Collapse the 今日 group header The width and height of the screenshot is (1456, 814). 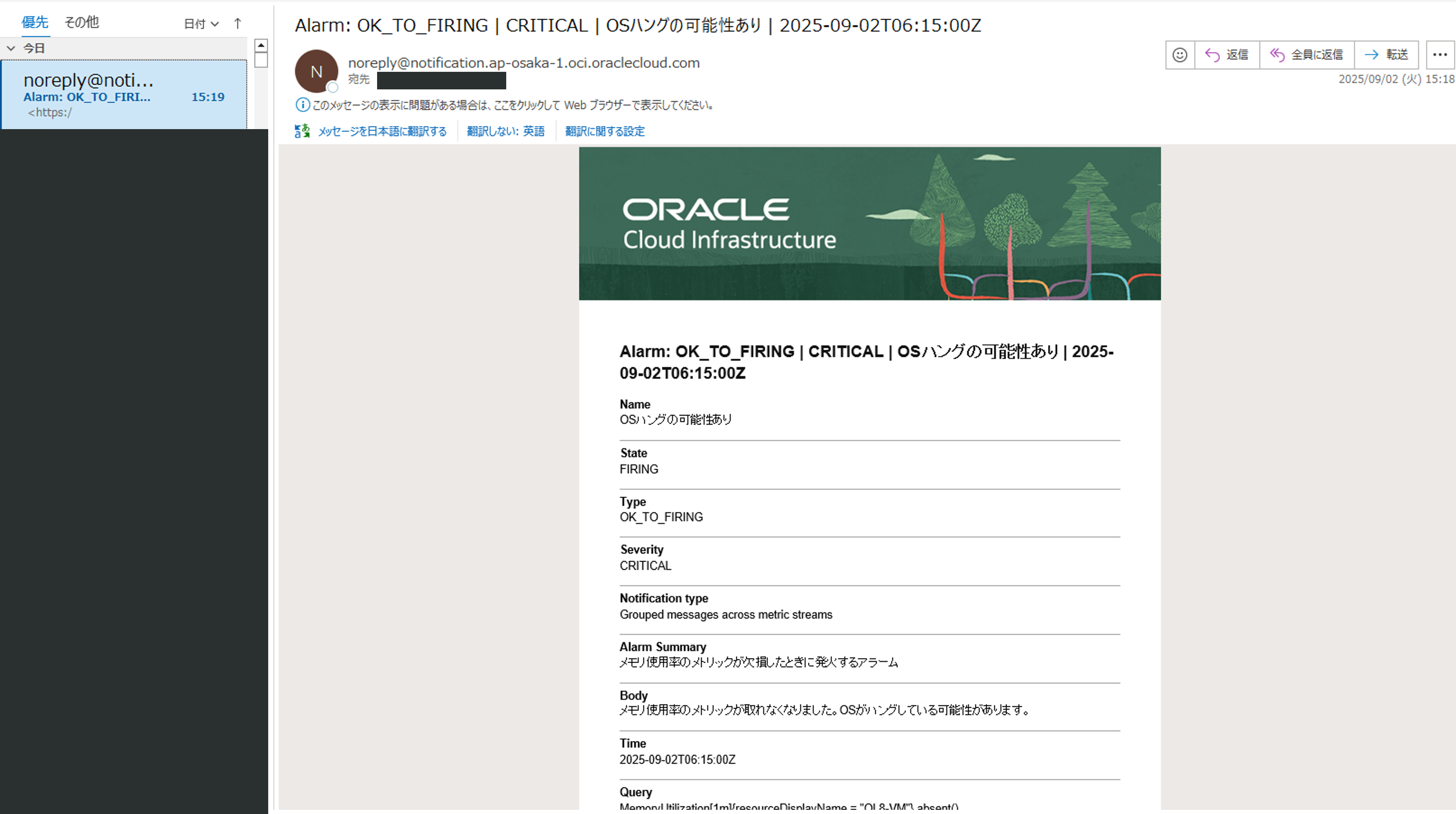coord(11,49)
